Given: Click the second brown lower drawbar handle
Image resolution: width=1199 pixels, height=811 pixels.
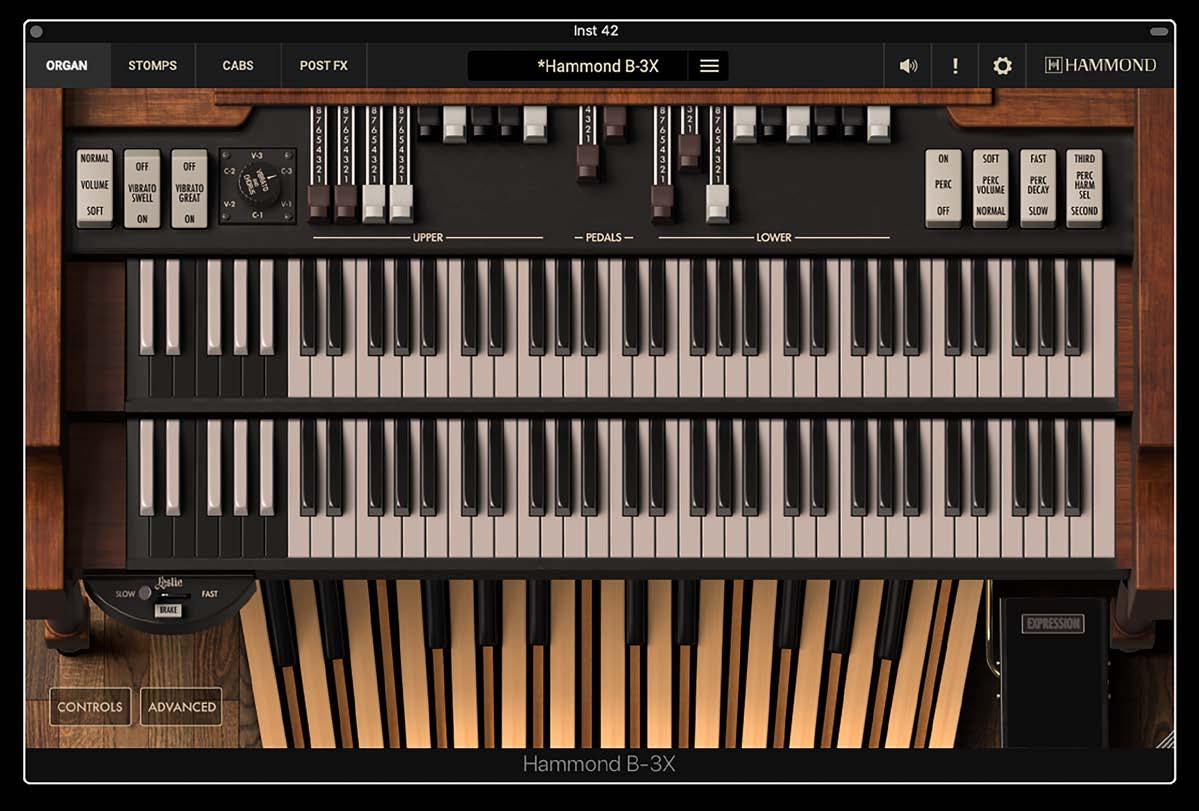Looking at the screenshot, I should [690, 153].
